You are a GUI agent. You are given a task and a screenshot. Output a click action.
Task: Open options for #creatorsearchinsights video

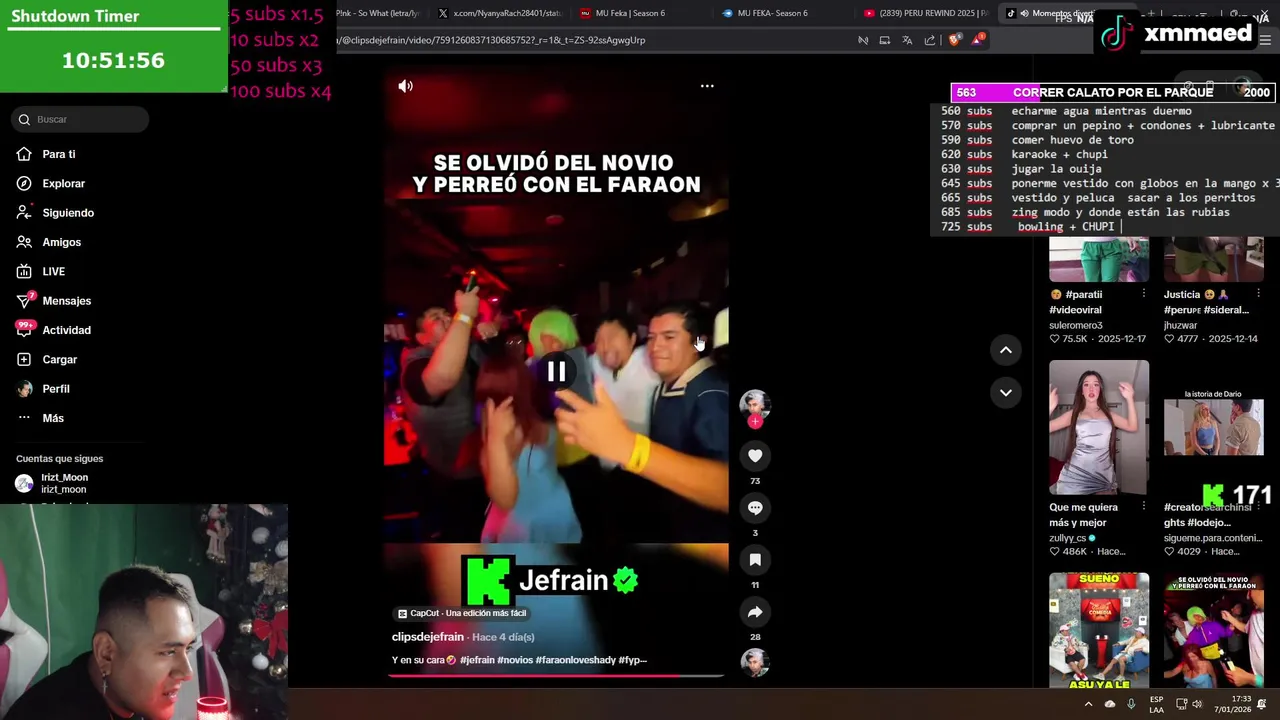pos(1258,507)
